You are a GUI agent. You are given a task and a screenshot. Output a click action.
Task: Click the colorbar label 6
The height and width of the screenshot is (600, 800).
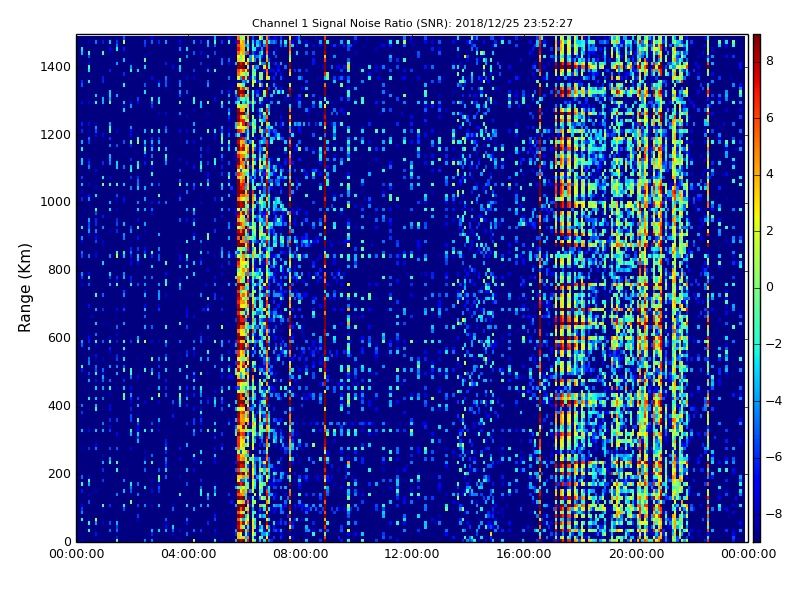(x=770, y=118)
